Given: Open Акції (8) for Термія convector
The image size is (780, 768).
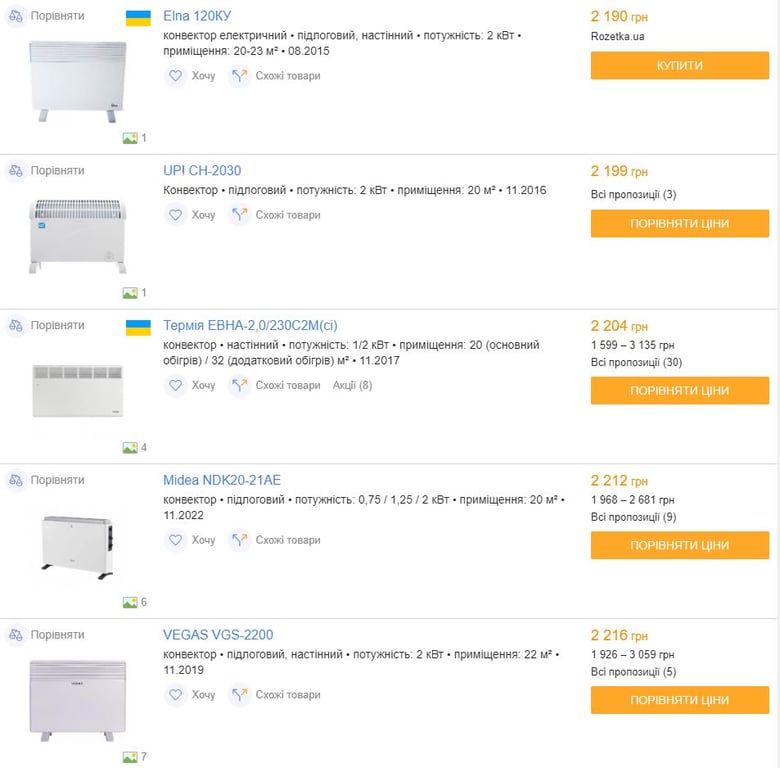Looking at the screenshot, I should 352,385.
